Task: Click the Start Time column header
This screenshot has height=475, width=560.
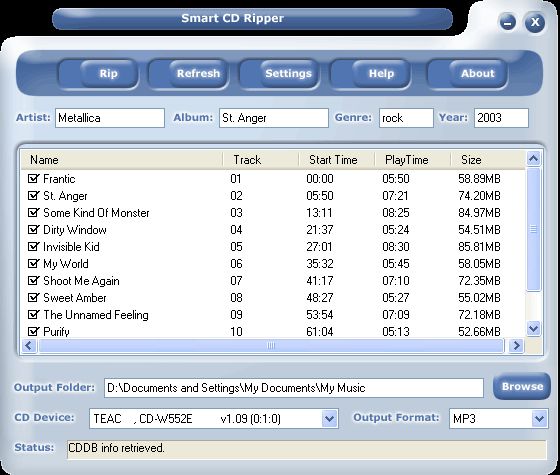Action: tap(337, 160)
